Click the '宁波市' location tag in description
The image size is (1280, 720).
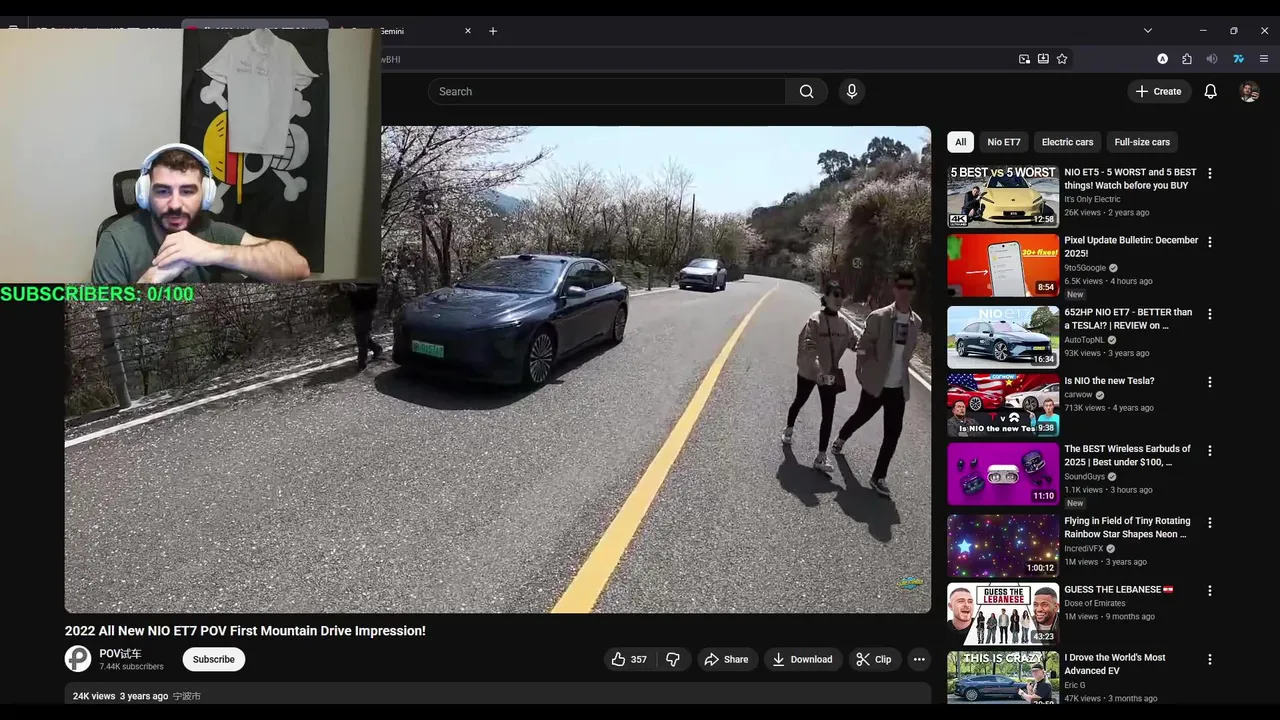click(x=187, y=696)
